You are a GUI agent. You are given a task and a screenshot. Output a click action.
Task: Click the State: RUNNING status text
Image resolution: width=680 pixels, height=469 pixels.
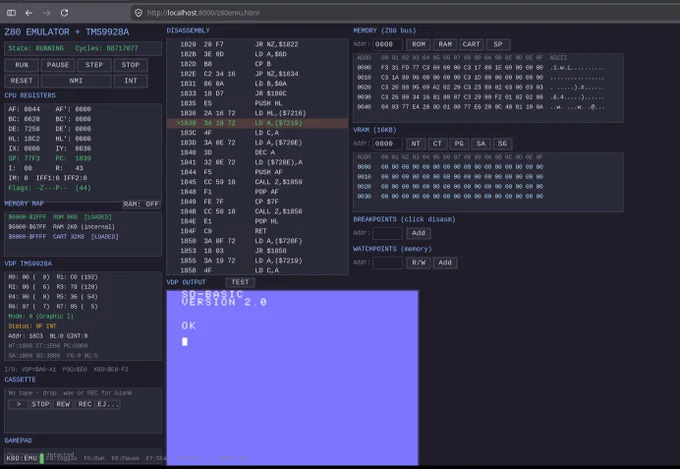coord(36,48)
